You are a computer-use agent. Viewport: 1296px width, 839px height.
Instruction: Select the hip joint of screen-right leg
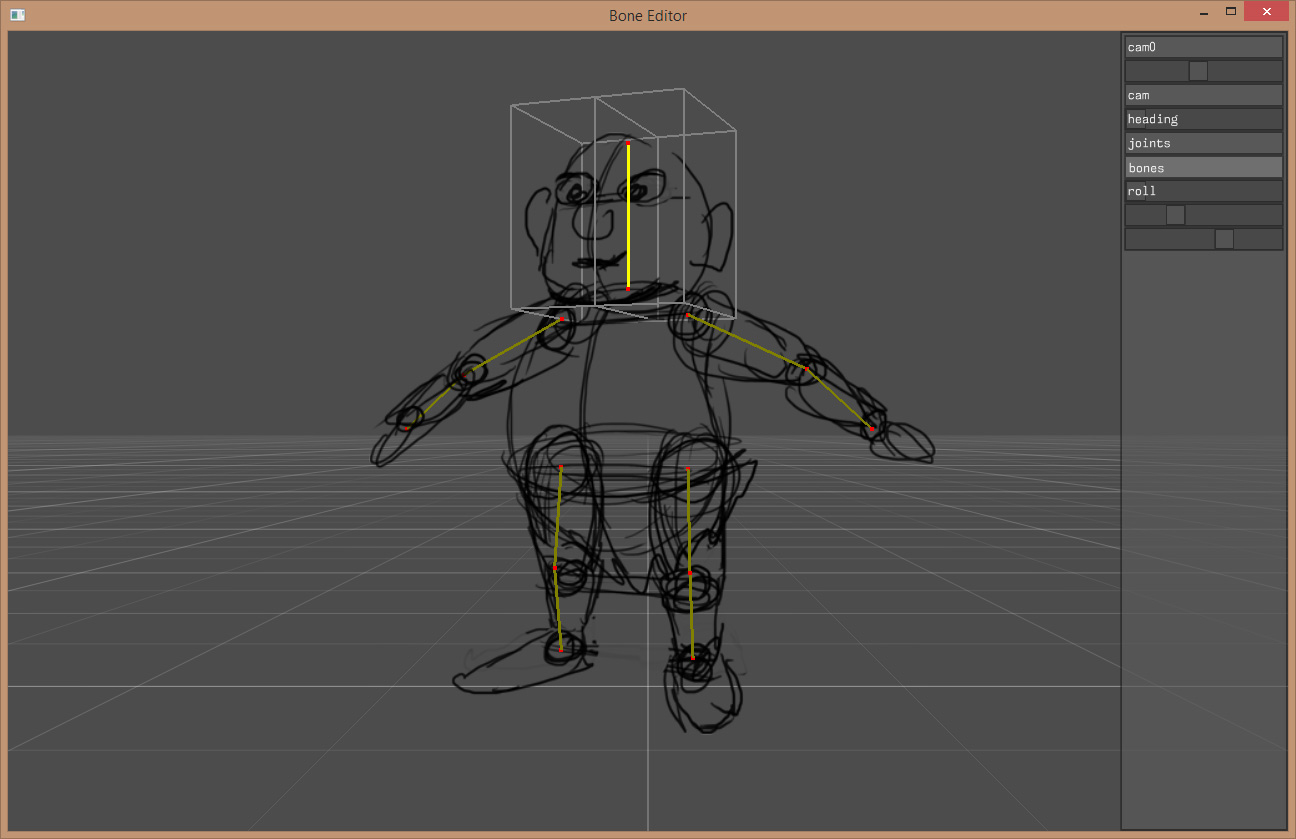click(x=688, y=469)
